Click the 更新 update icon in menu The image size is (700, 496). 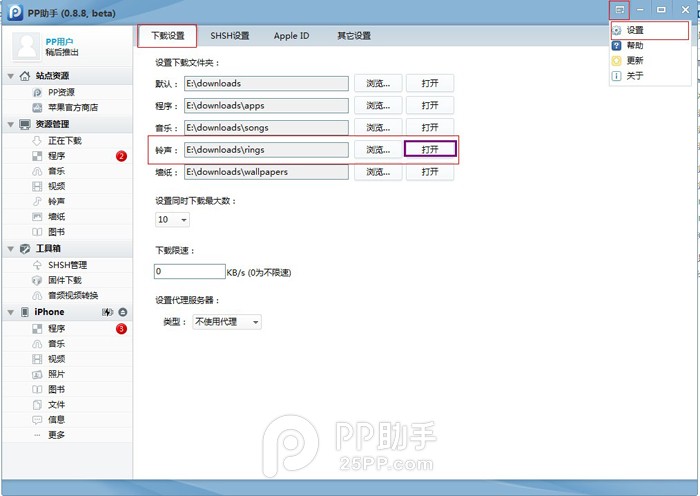tap(617, 61)
